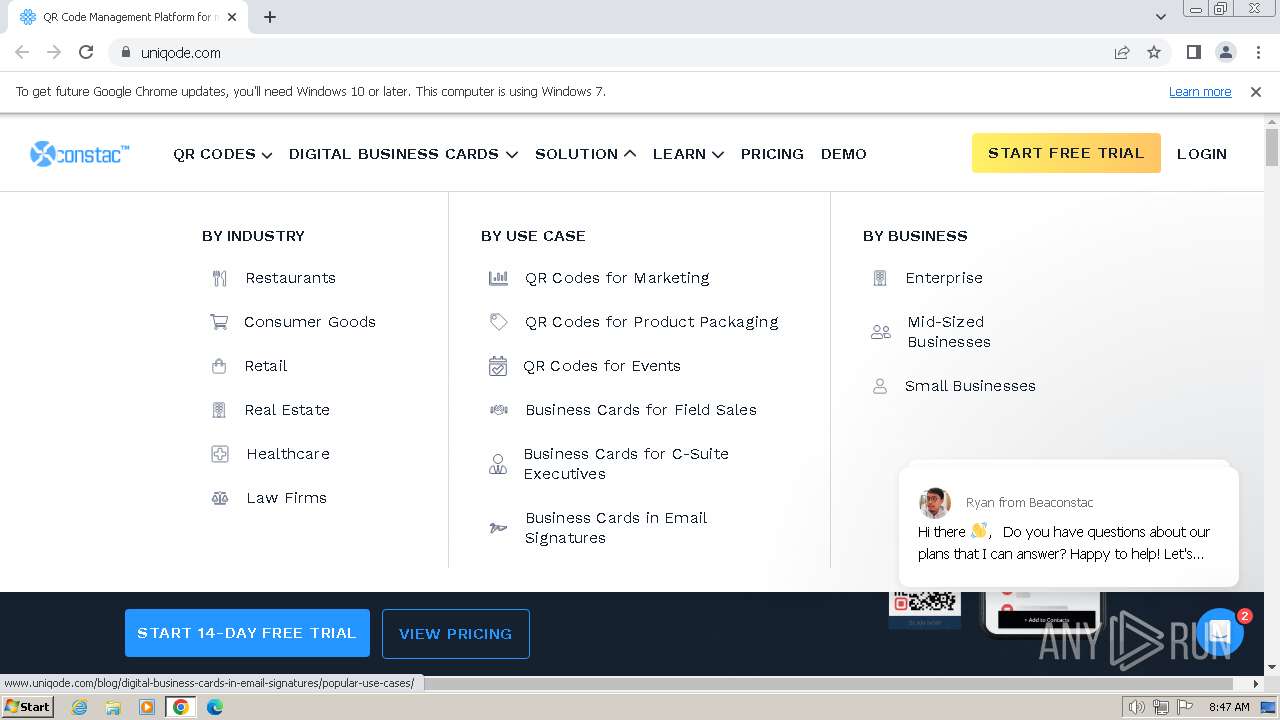
Task: Close the QR Code Management Platform tab
Action: (232, 17)
